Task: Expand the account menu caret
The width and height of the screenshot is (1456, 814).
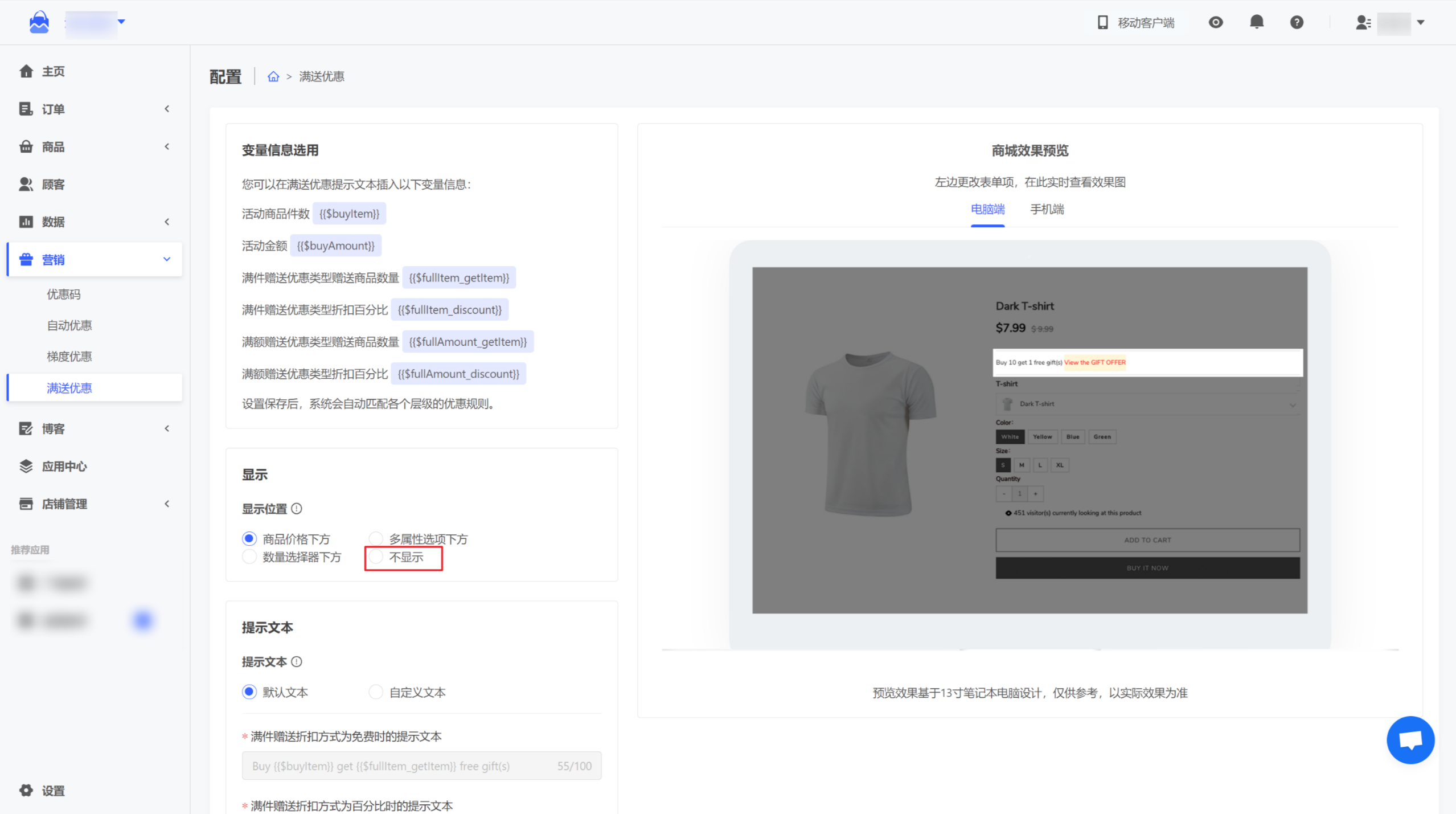Action: click(x=1421, y=22)
